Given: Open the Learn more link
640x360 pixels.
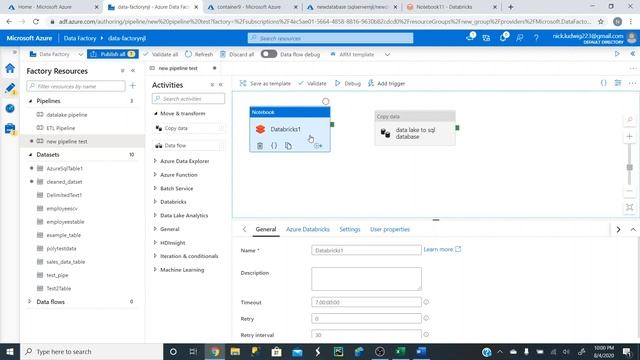Looking at the screenshot, I should pyautogui.click(x=442, y=249).
